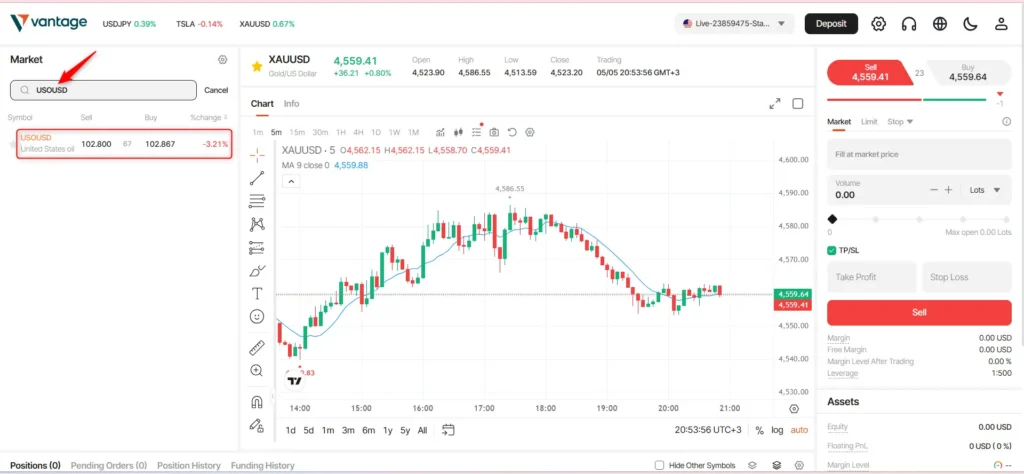Select the crosshair cursor tool
Image resolution: width=1024 pixels, height=474 pixels.
tap(257, 155)
